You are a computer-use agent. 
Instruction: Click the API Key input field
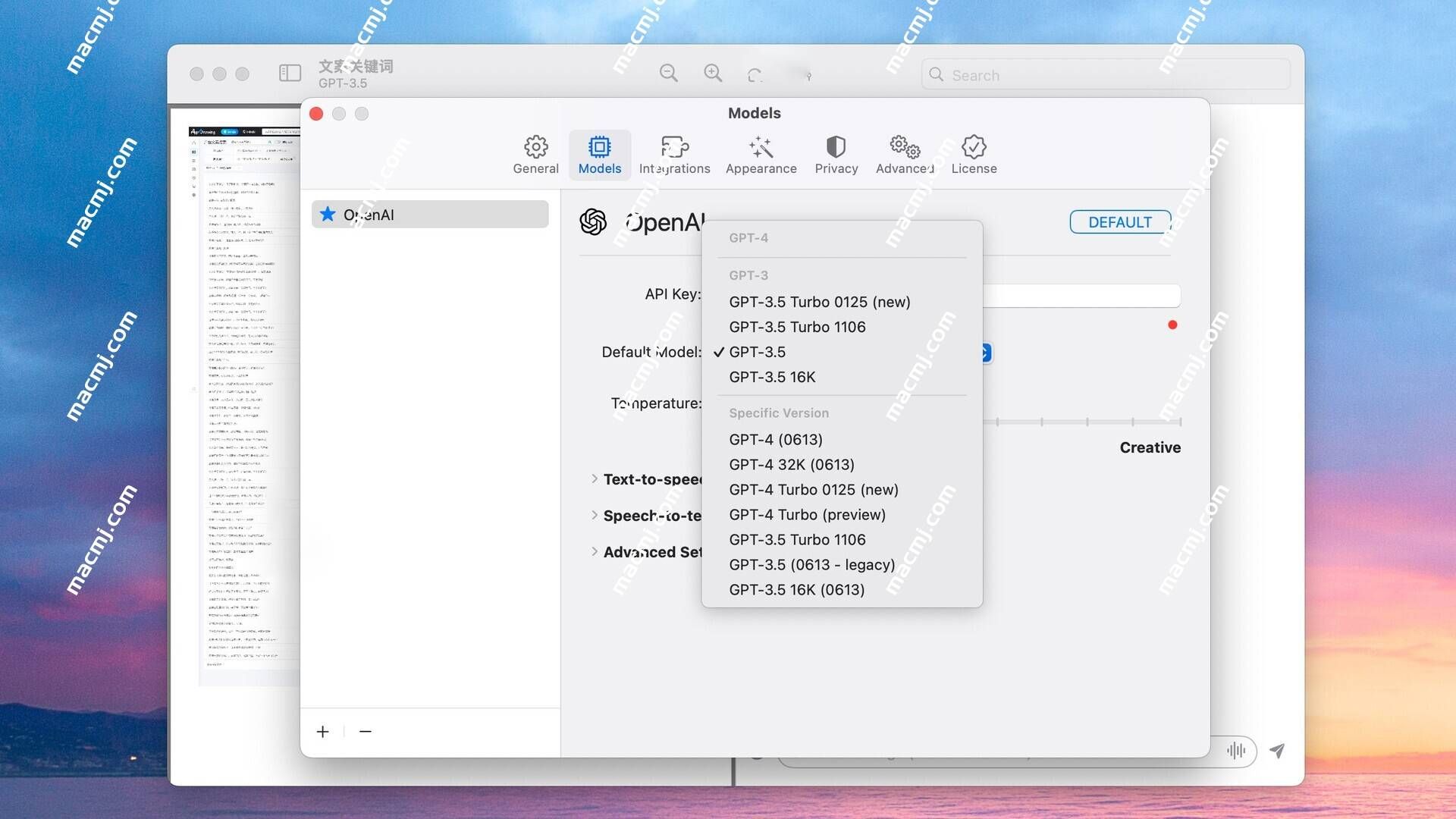point(1081,295)
